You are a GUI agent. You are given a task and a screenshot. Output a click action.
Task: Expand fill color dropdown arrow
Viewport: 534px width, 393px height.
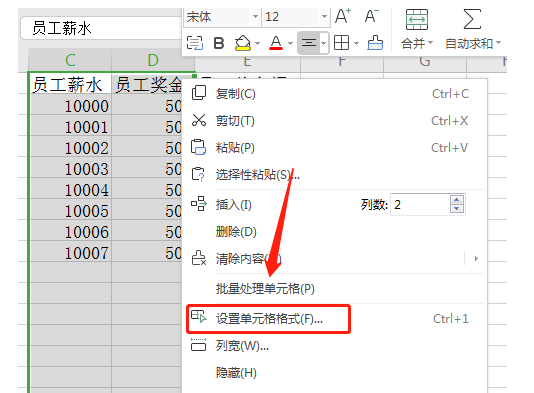[257, 44]
